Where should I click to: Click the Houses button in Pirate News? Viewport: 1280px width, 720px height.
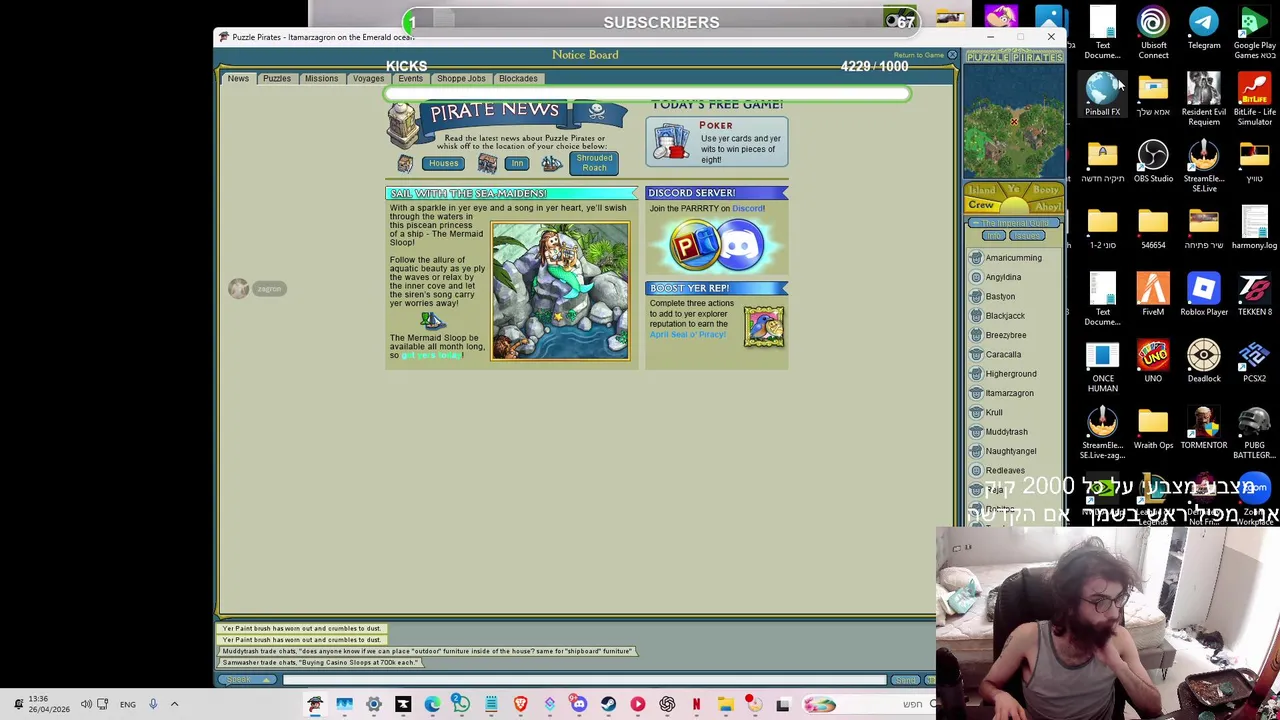point(443,163)
